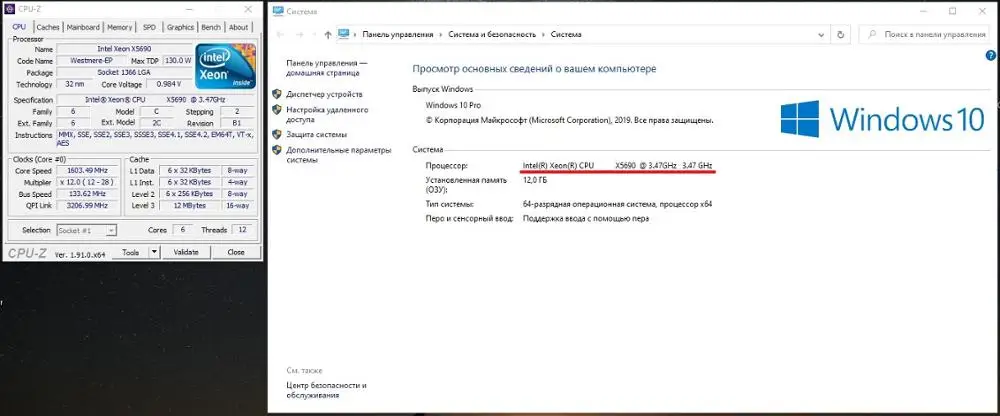Click the Система и безопасность breadcrumb
The width and height of the screenshot is (1000, 416).
(x=492, y=34)
